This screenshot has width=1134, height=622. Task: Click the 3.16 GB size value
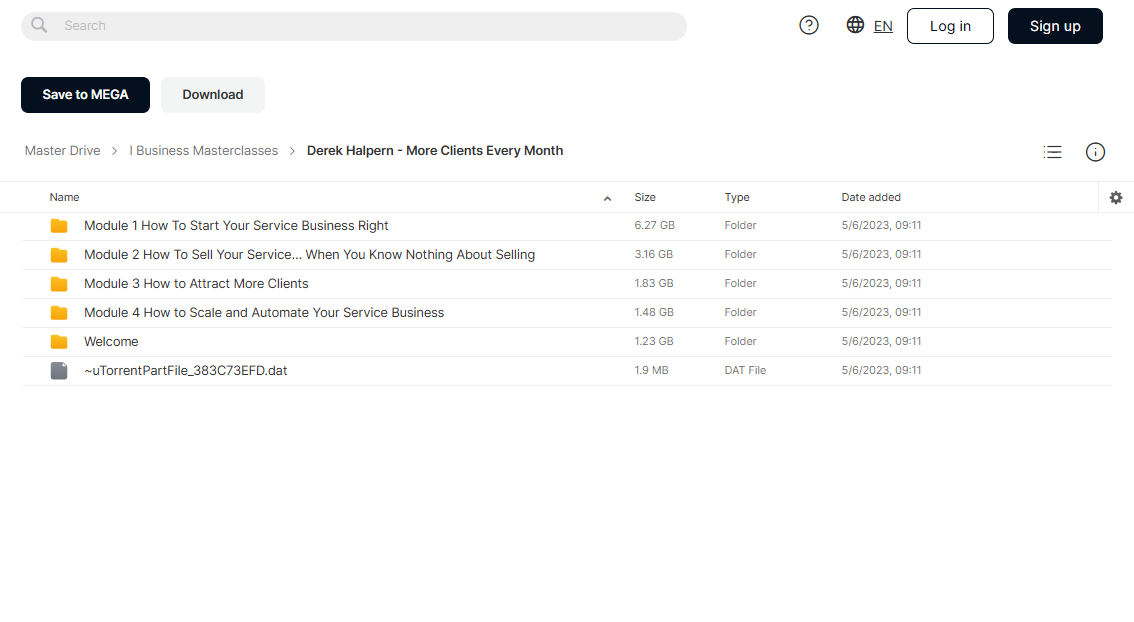(x=654, y=255)
